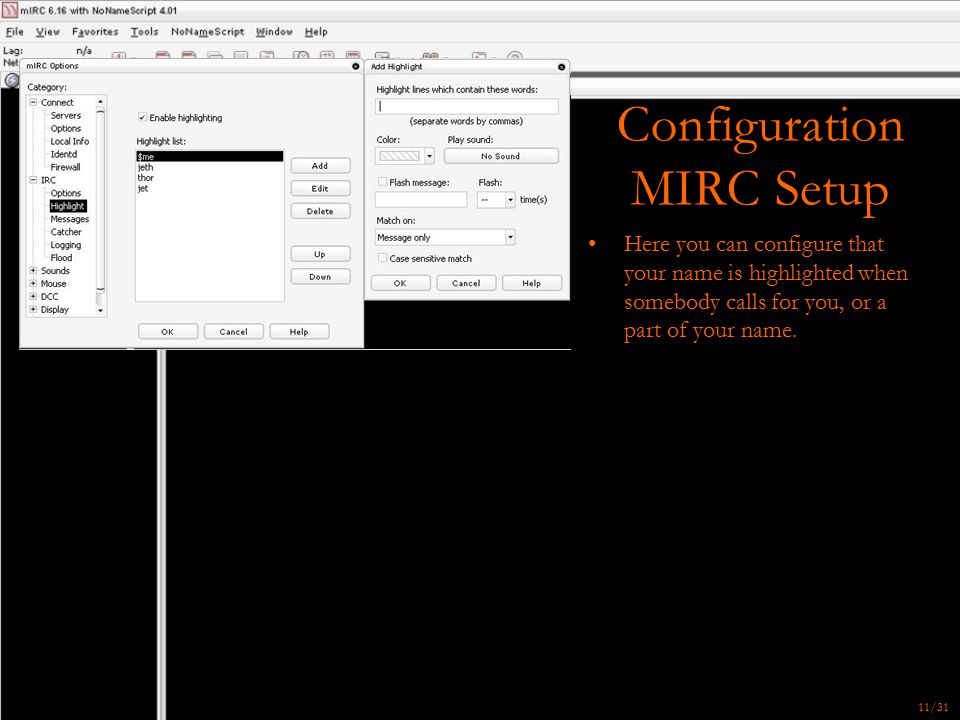Image resolution: width=960 pixels, height=720 pixels.
Task: Close the Add Highlight dialog
Action: tap(561, 67)
